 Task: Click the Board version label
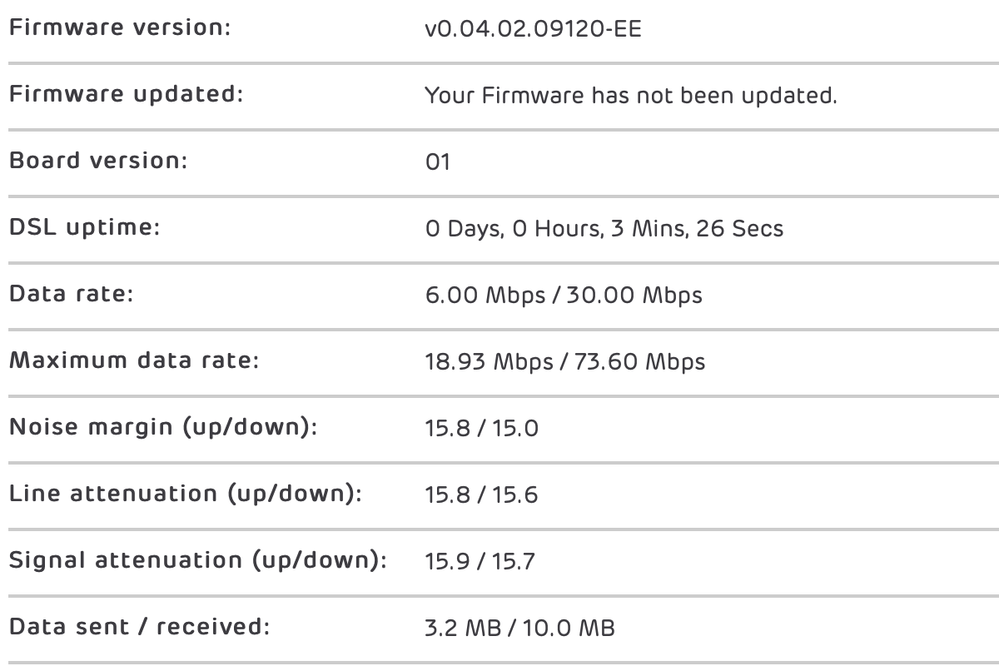[x=98, y=161]
